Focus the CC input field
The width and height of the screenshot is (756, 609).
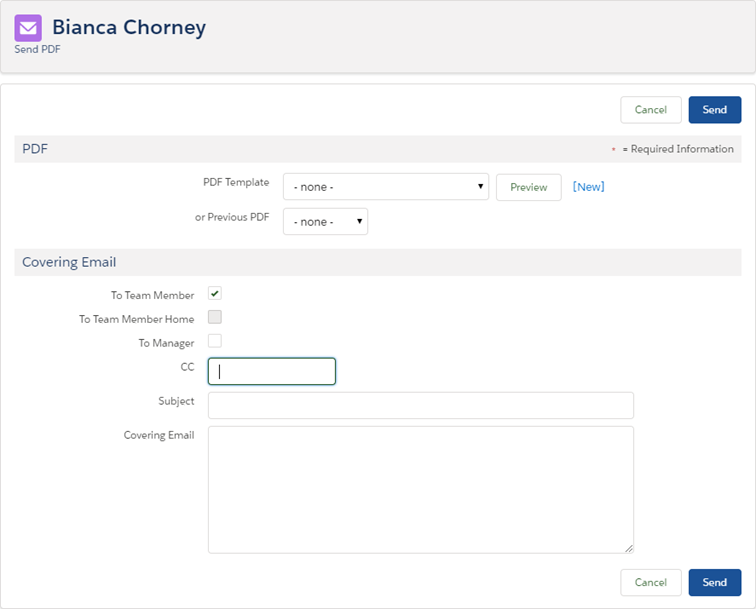pos(272,371)
